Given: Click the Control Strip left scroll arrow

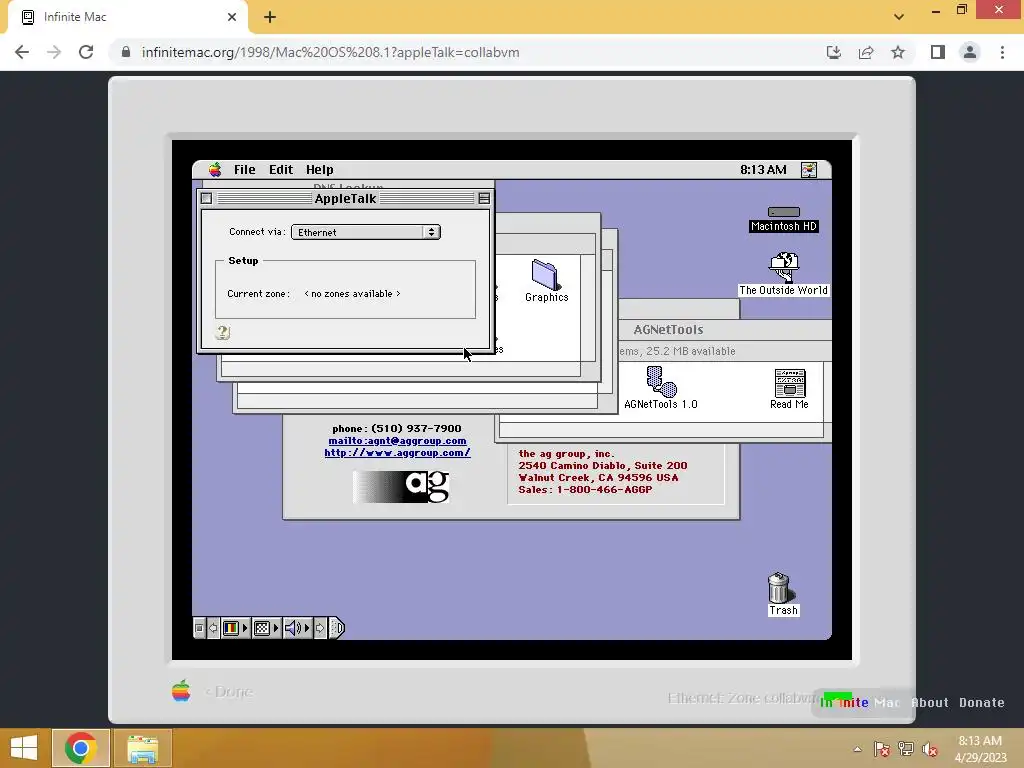Looking at the screenshot, I should [x=213, y=628].
